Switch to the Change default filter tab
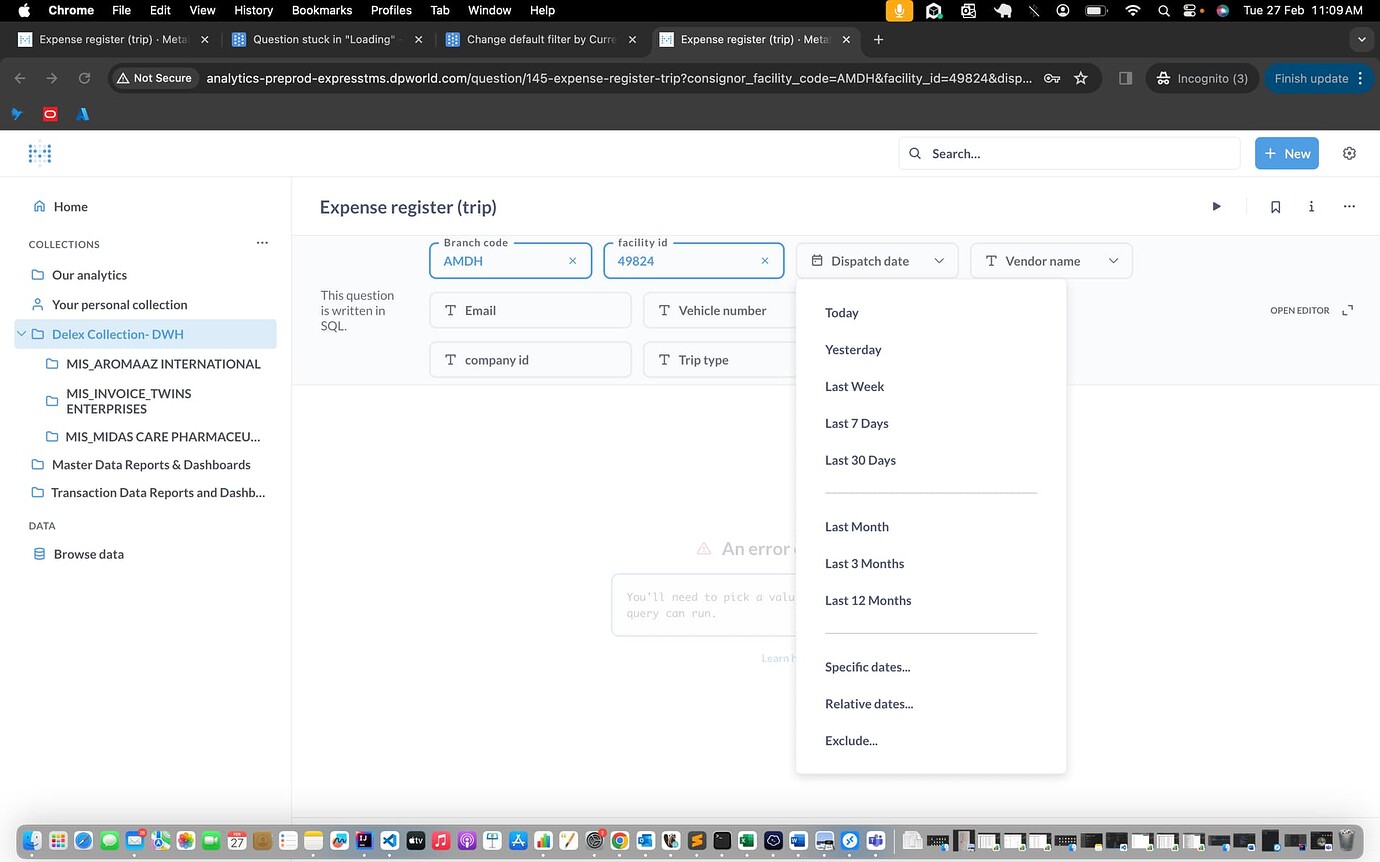Screen dimensions: 1380x862 pyautogui.click(x=541, y=40)
